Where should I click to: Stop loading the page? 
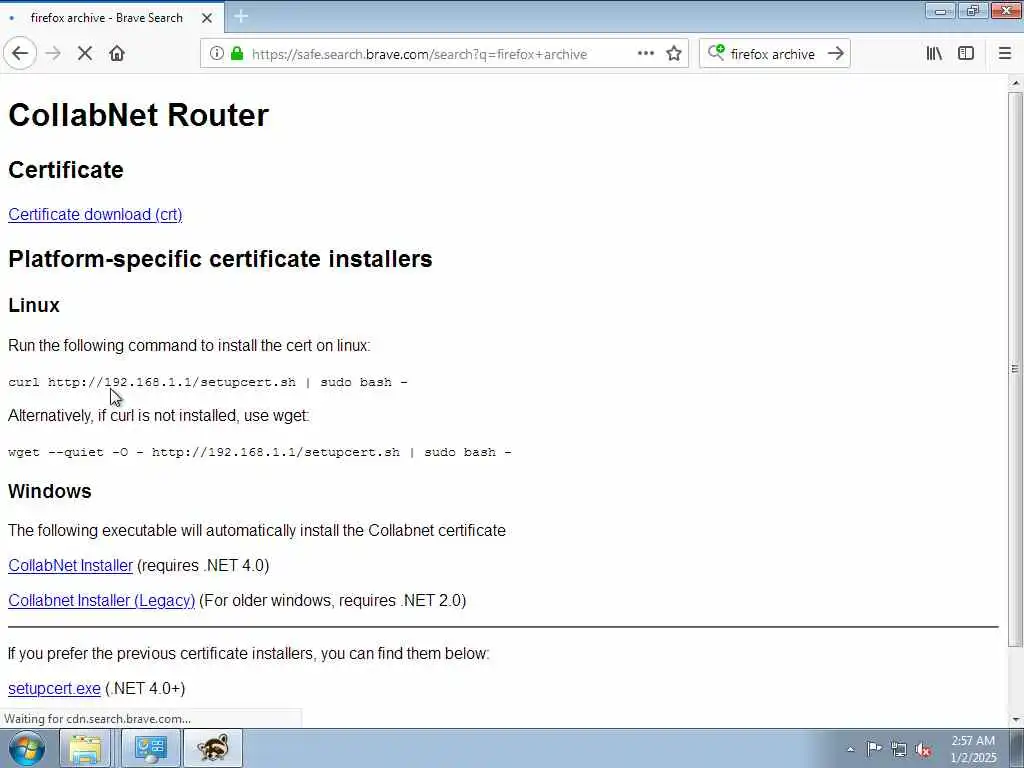coord(85,54)
